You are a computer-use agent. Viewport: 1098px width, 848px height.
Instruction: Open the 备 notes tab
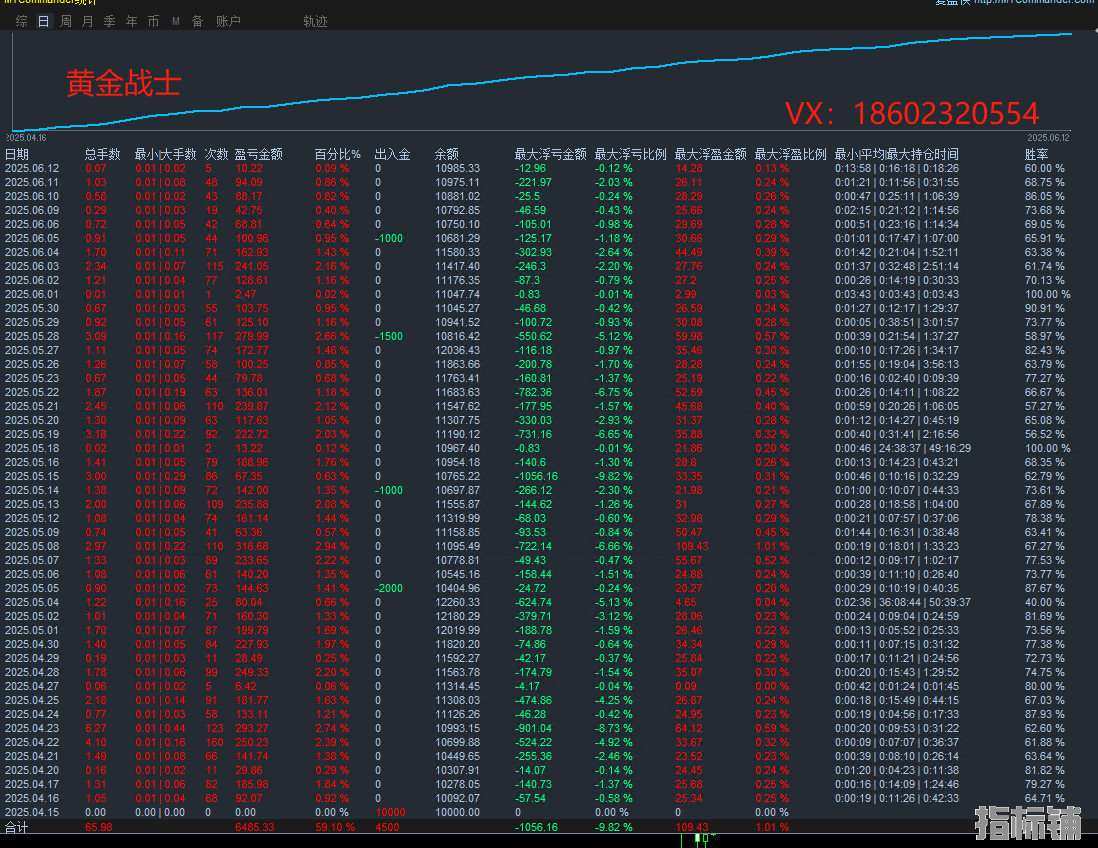(197, 21)
